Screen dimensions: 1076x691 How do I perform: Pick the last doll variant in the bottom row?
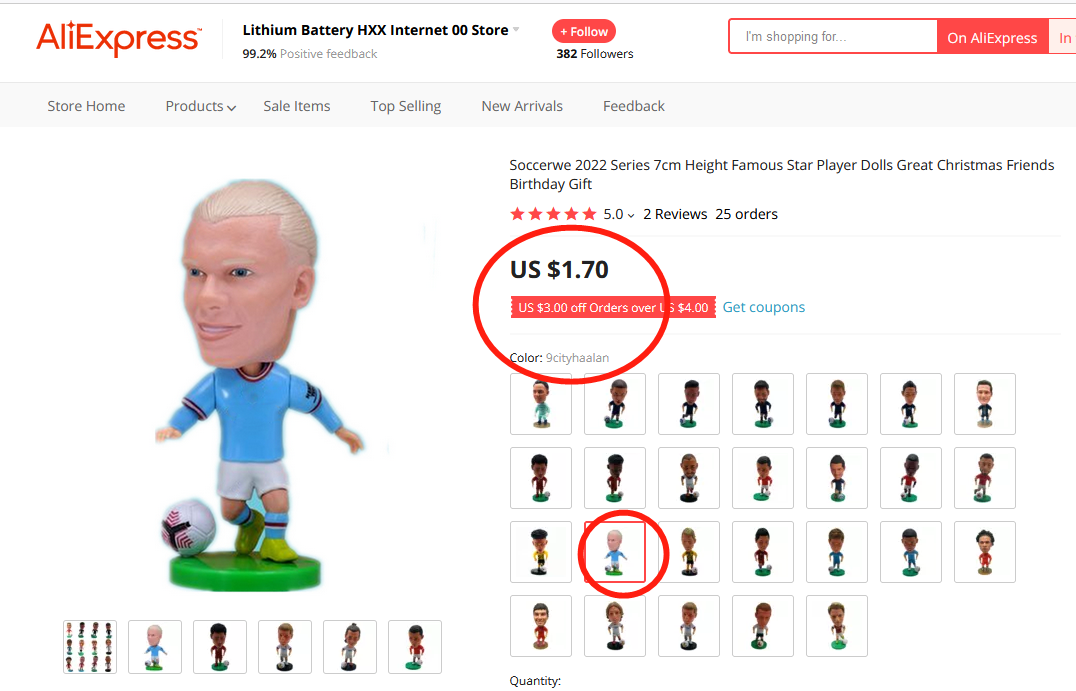click(x=837, y=626)
